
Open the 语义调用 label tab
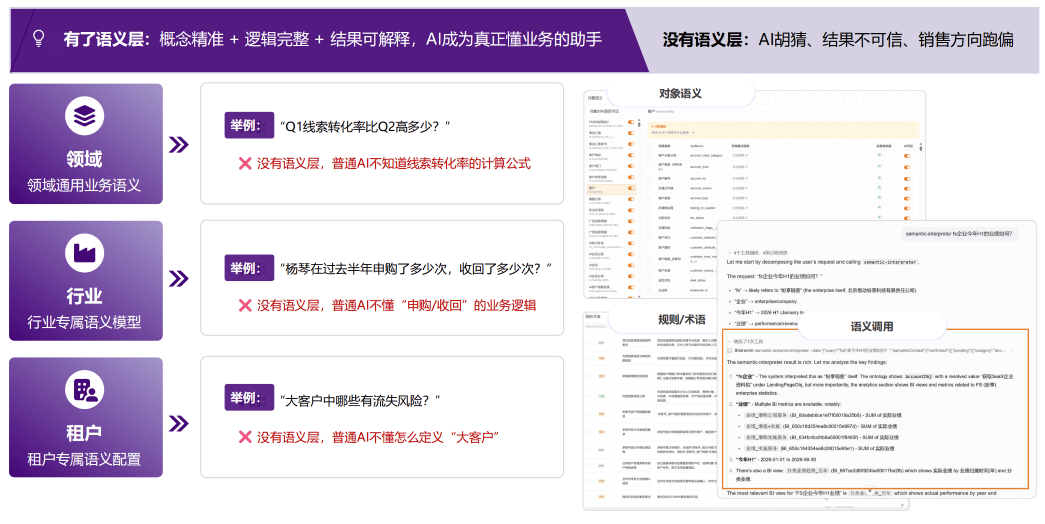point(872,326)
